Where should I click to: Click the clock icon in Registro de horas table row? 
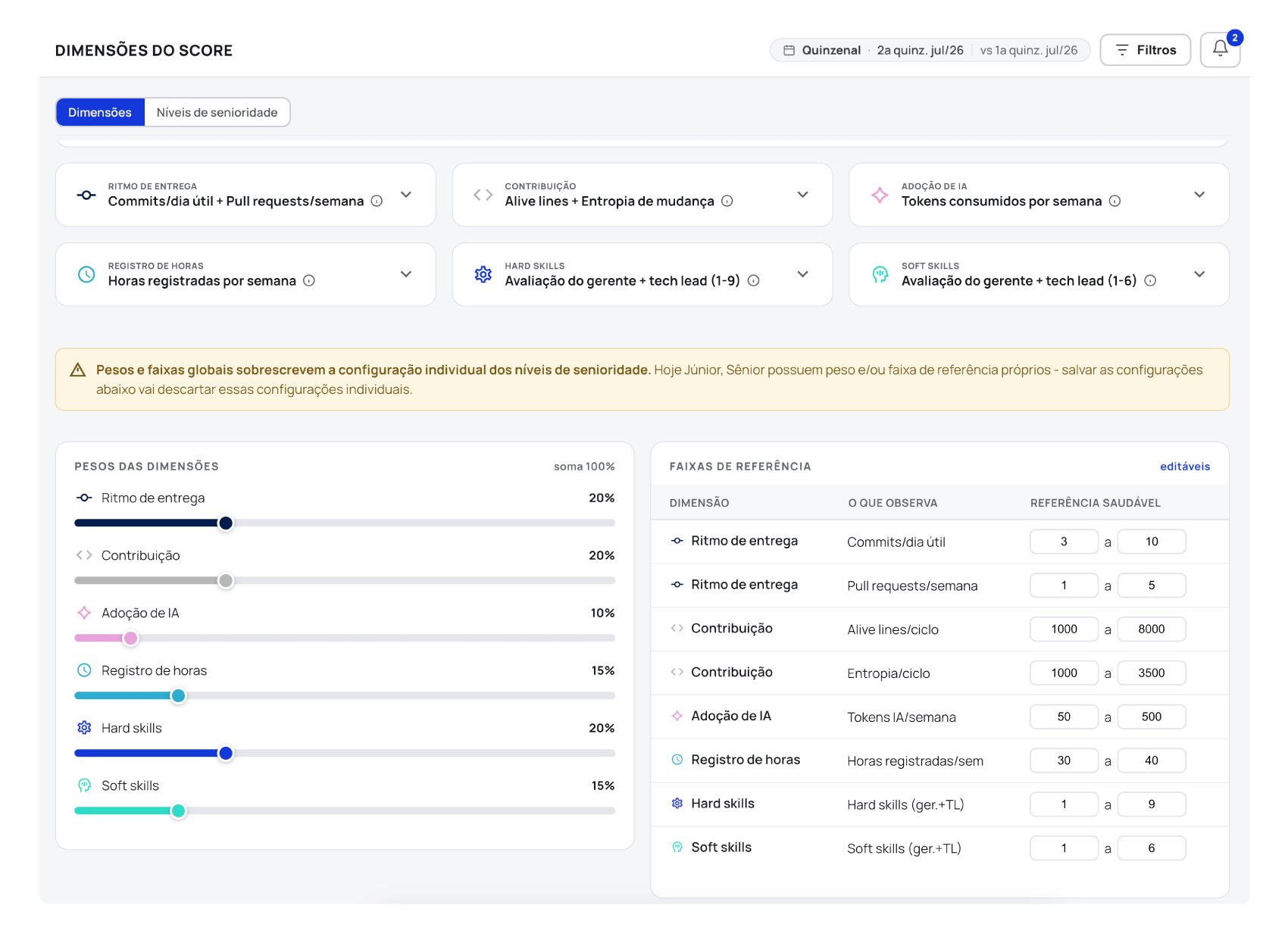pyautogui.click(x=677, y=760)
